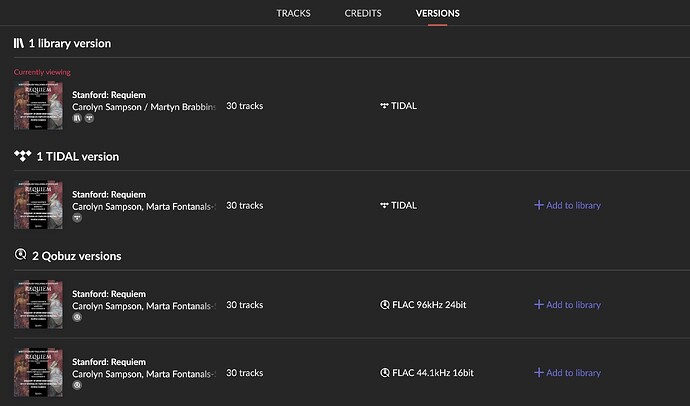690x406 pixels.
Task: Click the Qobuz icon beside FLAC 44.1kHz 16bit
Action: point(385,373)
